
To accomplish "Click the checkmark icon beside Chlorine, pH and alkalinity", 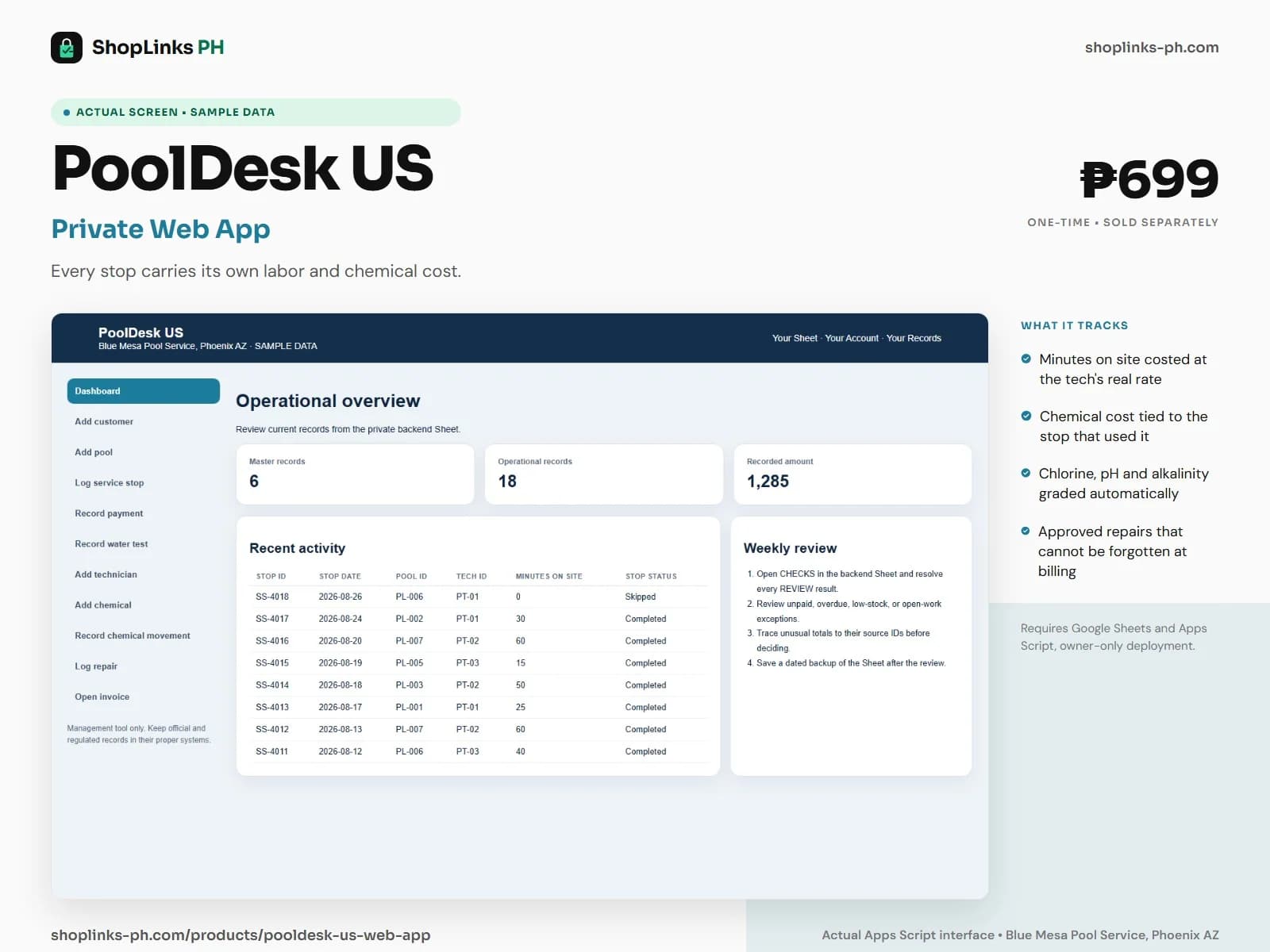I will coord(1026,473).
